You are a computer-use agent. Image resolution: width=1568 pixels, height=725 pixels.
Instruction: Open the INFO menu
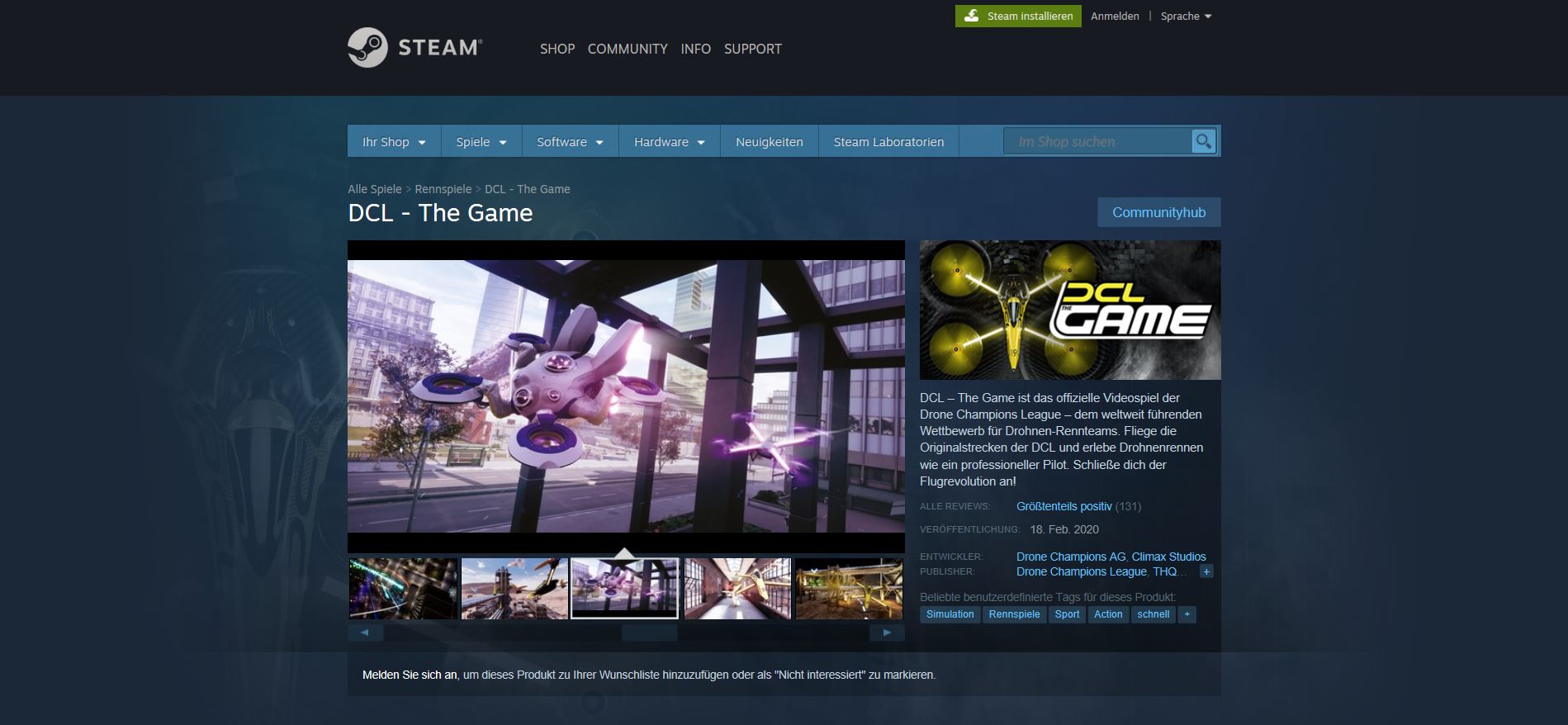click(696, 49)
